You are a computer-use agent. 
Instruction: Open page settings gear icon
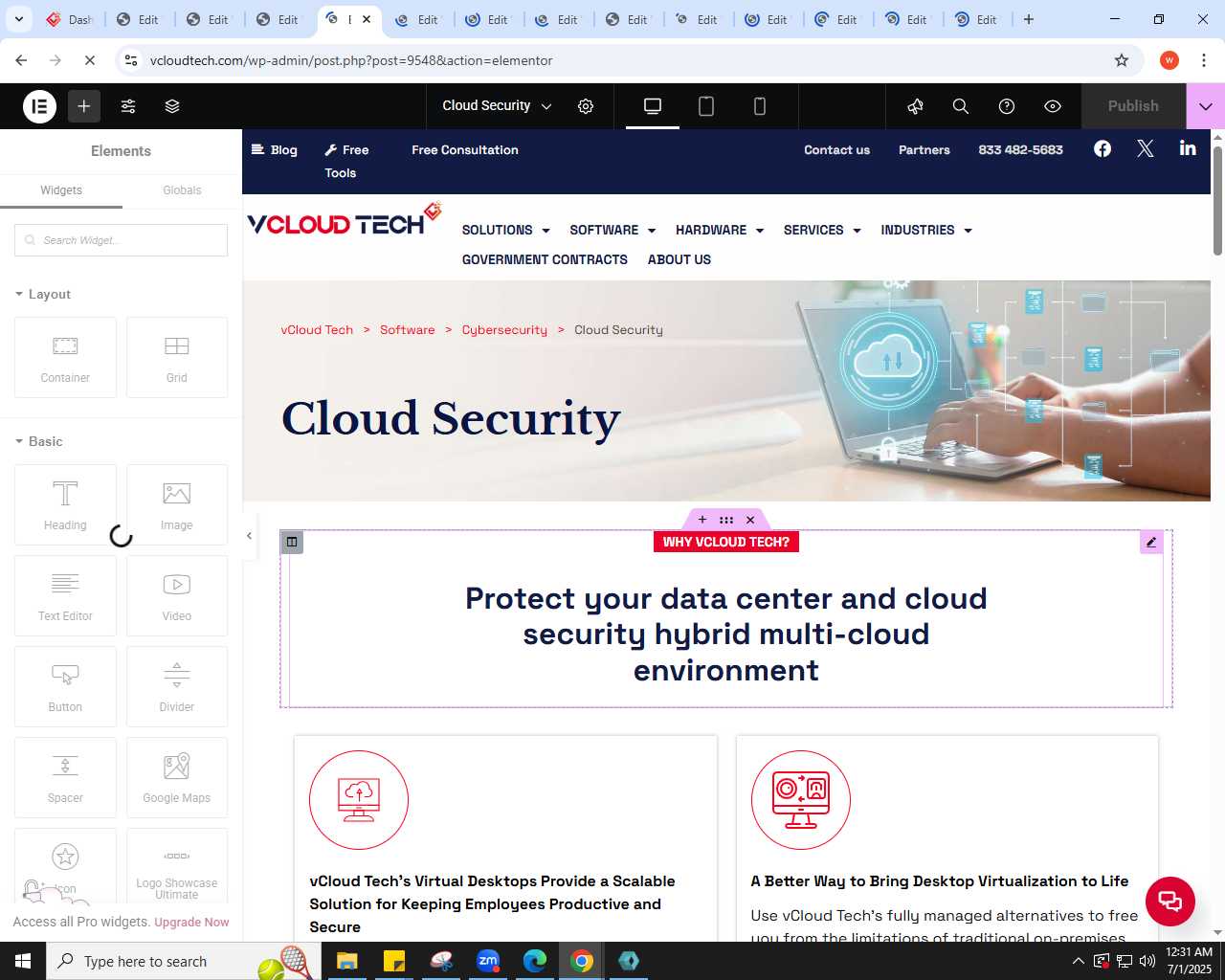[586, 106]
